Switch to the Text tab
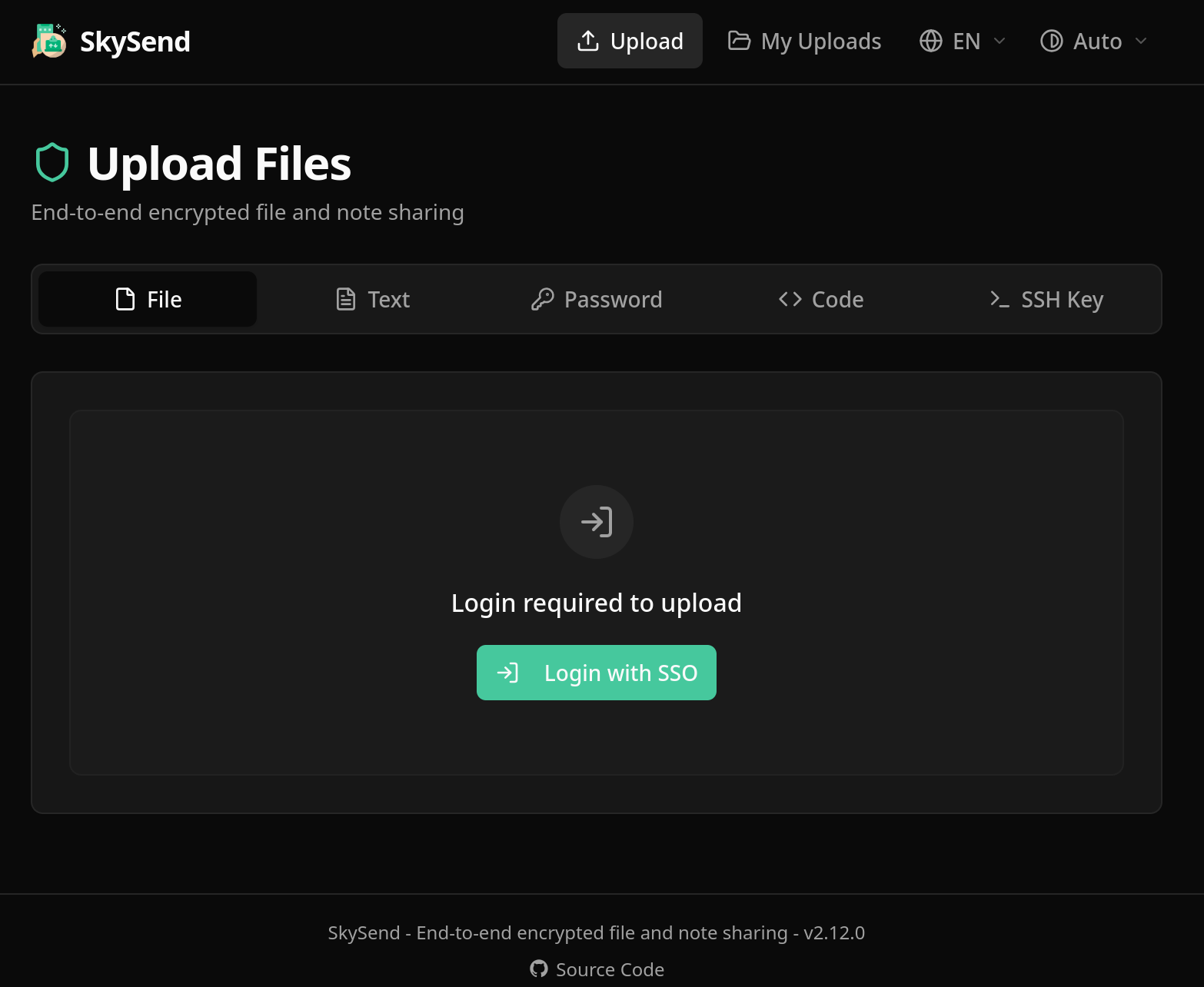Image resolution: width=1204 pixels, height=987 pixels. tap(373, 299)
